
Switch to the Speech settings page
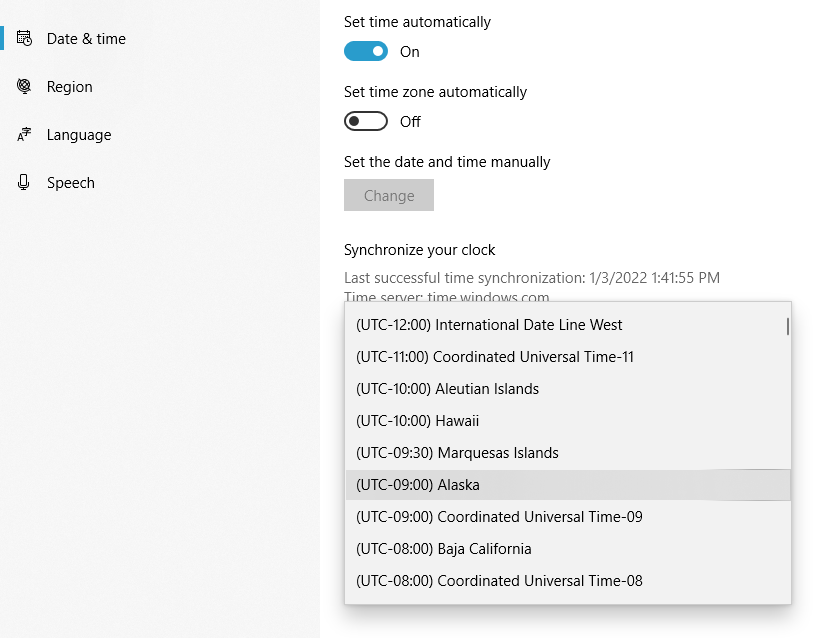pos(70,182)
